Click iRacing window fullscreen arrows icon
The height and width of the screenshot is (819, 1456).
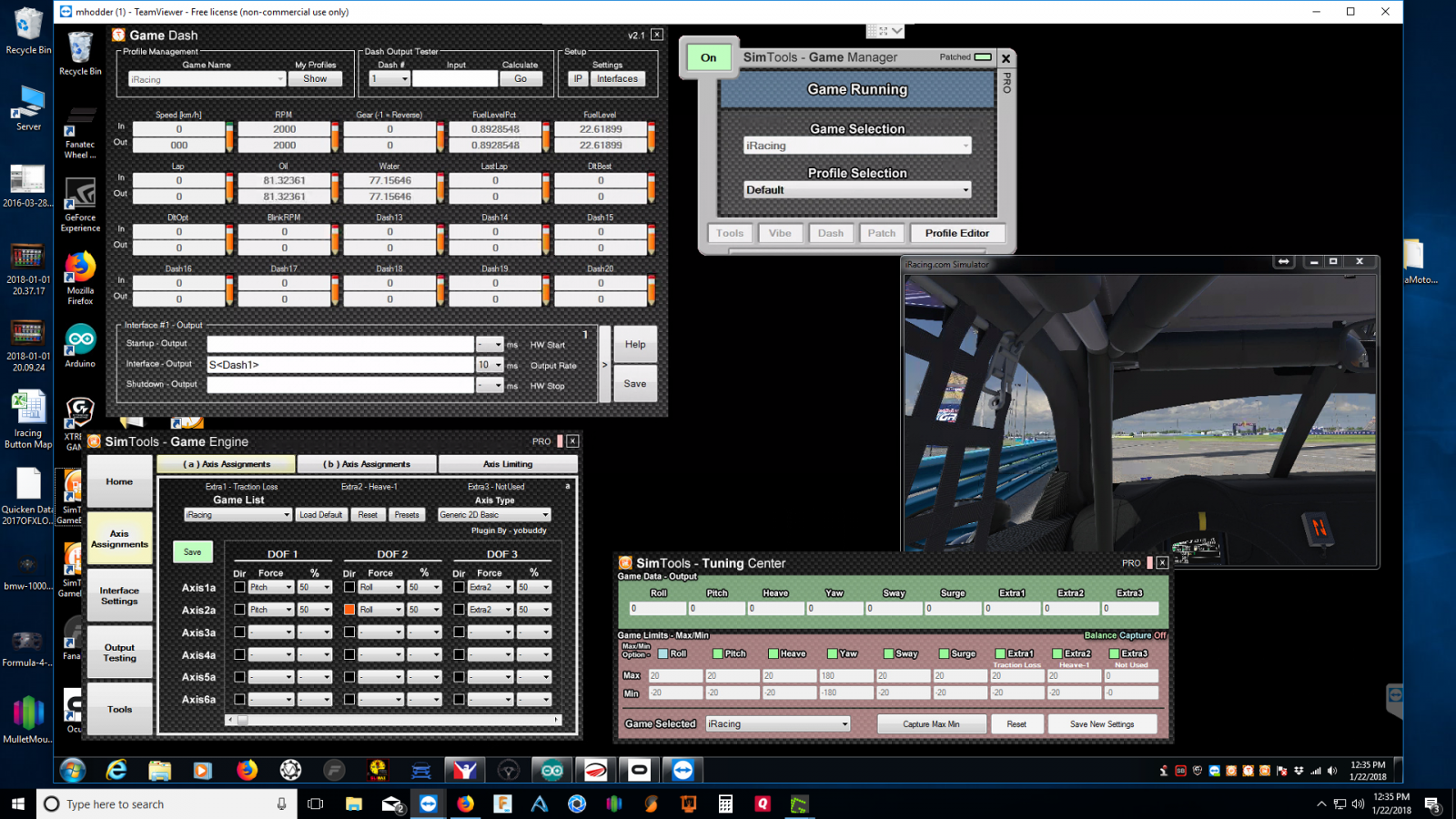(1283, 262)
